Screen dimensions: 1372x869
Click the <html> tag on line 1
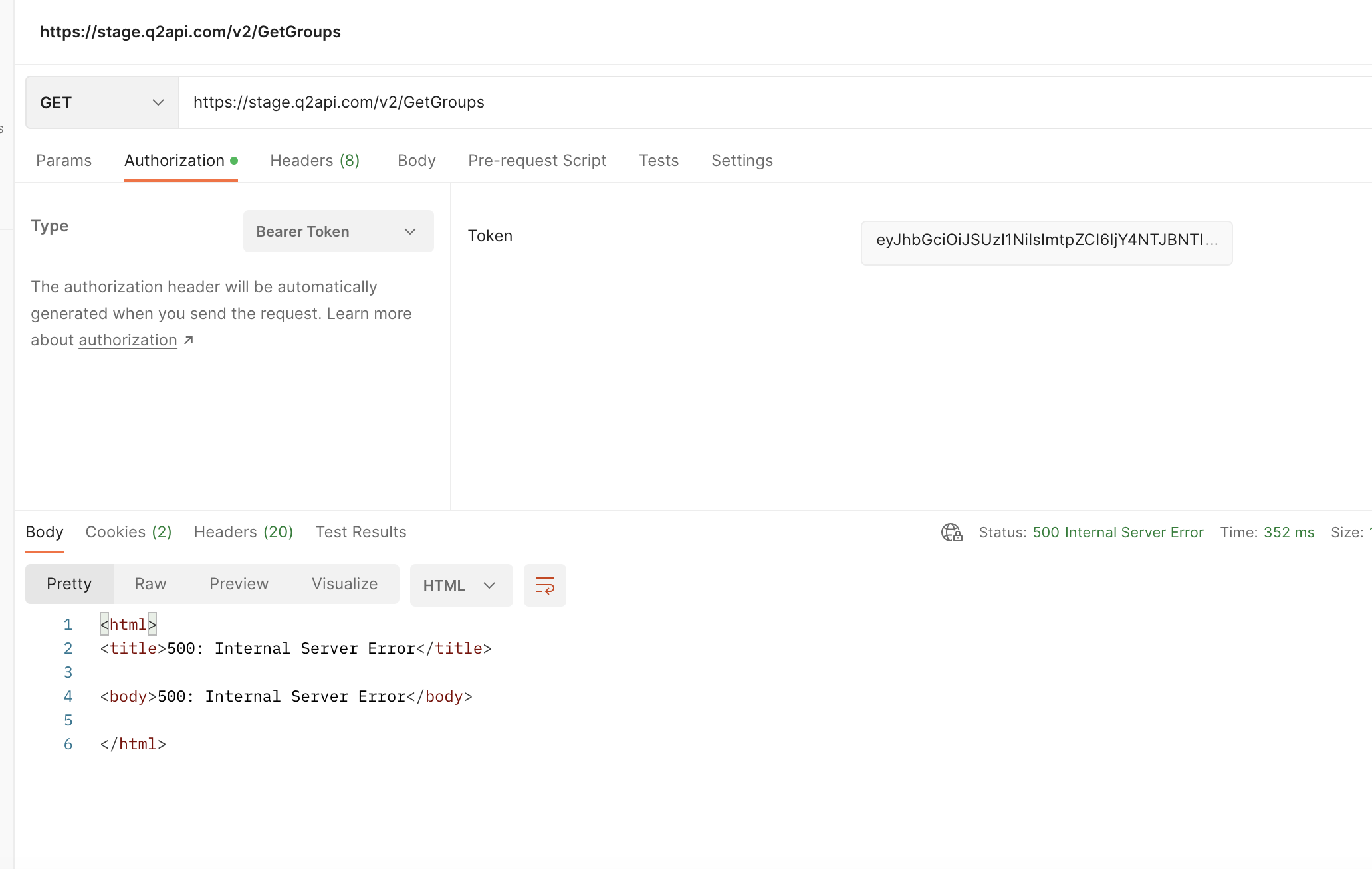(128, 625)
